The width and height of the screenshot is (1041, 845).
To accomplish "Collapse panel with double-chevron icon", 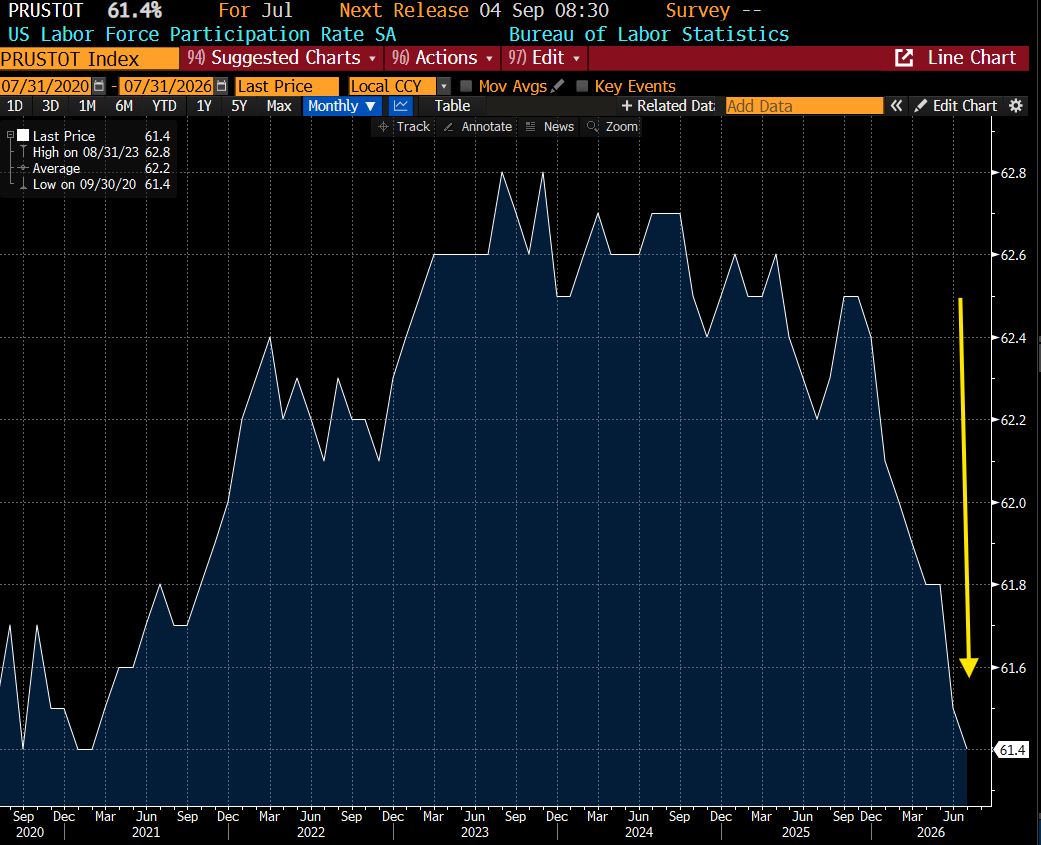I will (896, 106).
